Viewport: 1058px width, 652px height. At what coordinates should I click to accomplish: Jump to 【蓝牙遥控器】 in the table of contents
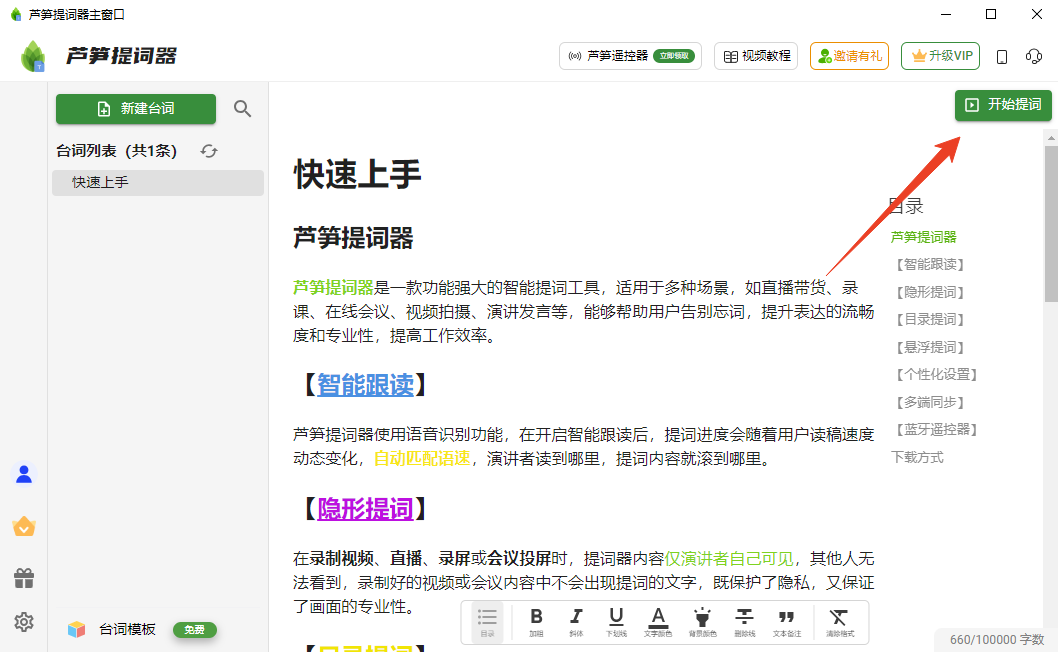click(x=937, y=429)
